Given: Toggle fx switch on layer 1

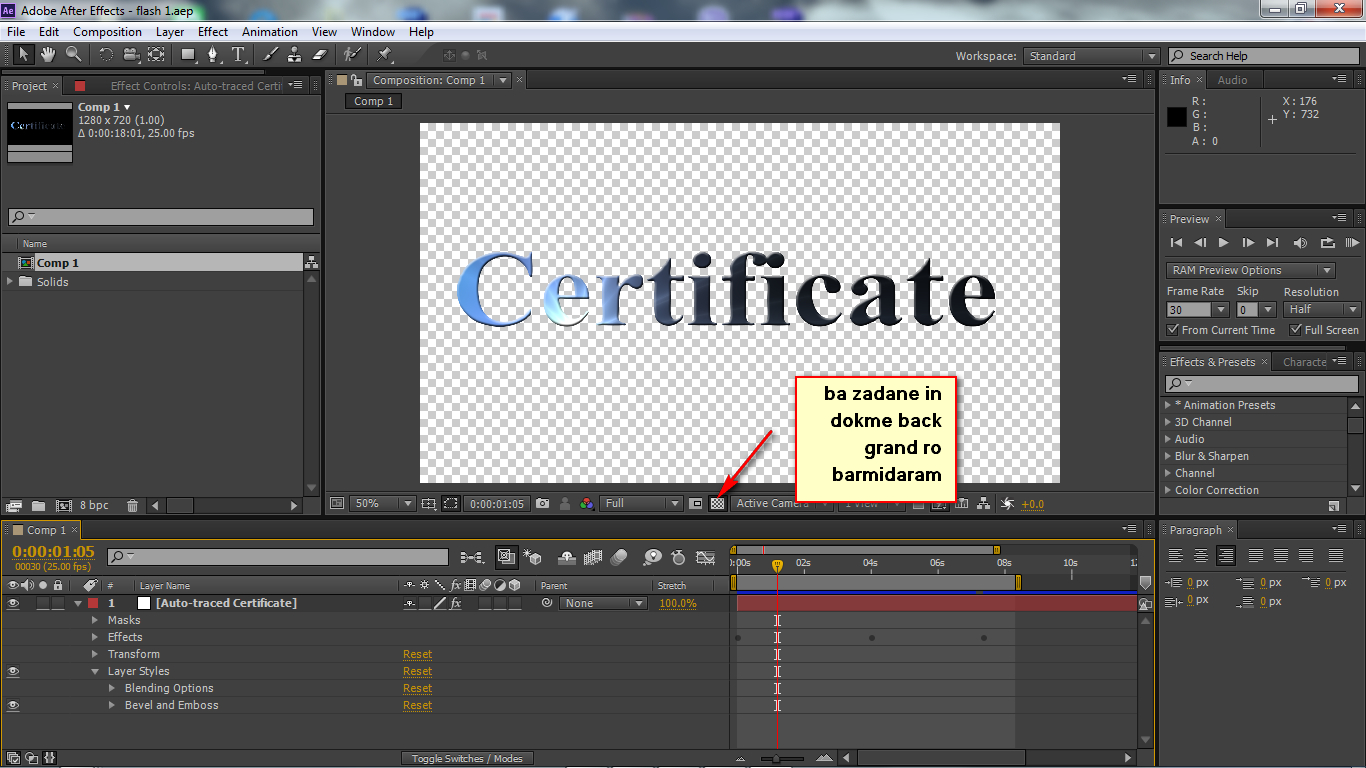Looking at the screenshot, I should [456, 603].
